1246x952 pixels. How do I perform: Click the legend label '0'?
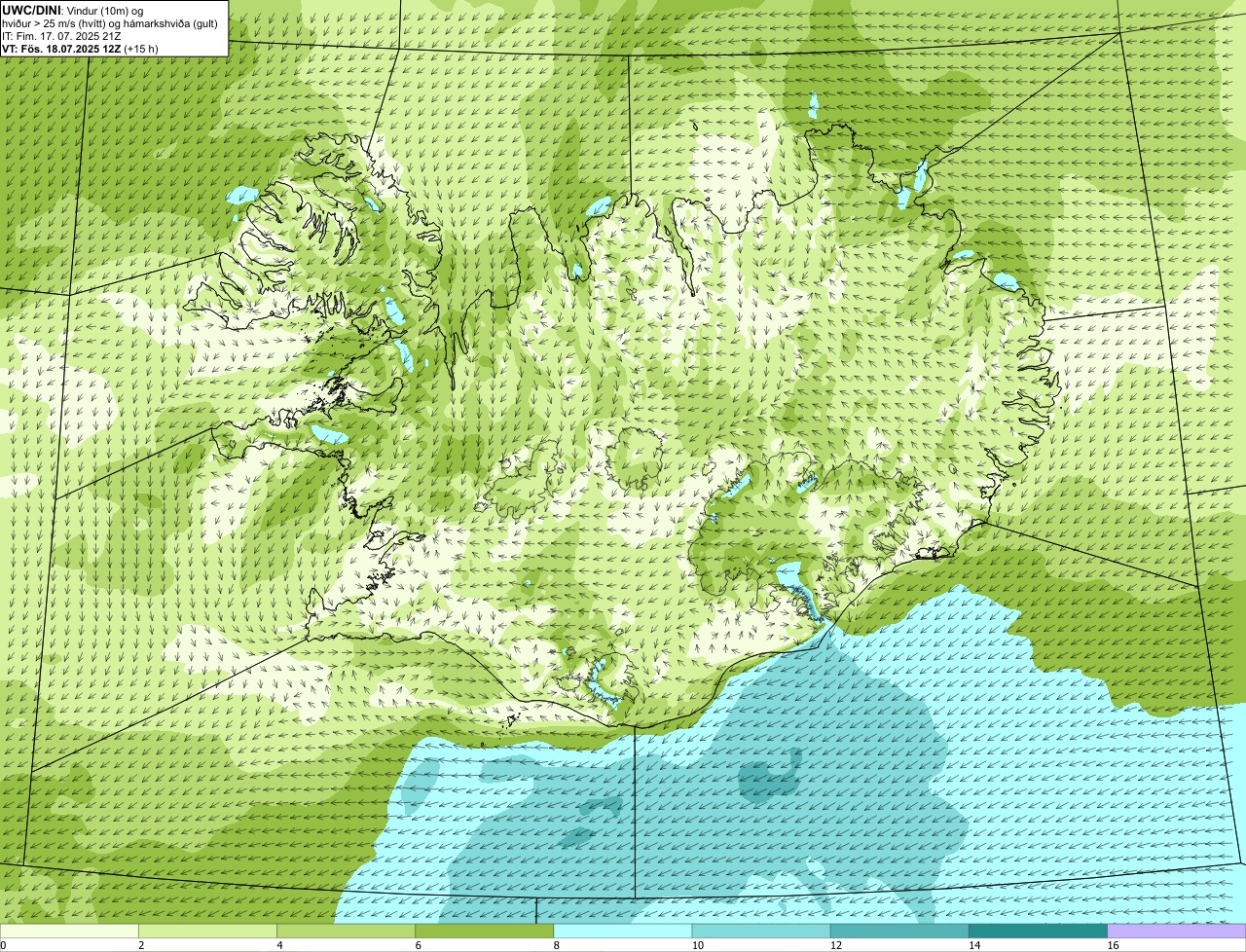(x=4, y=945)
